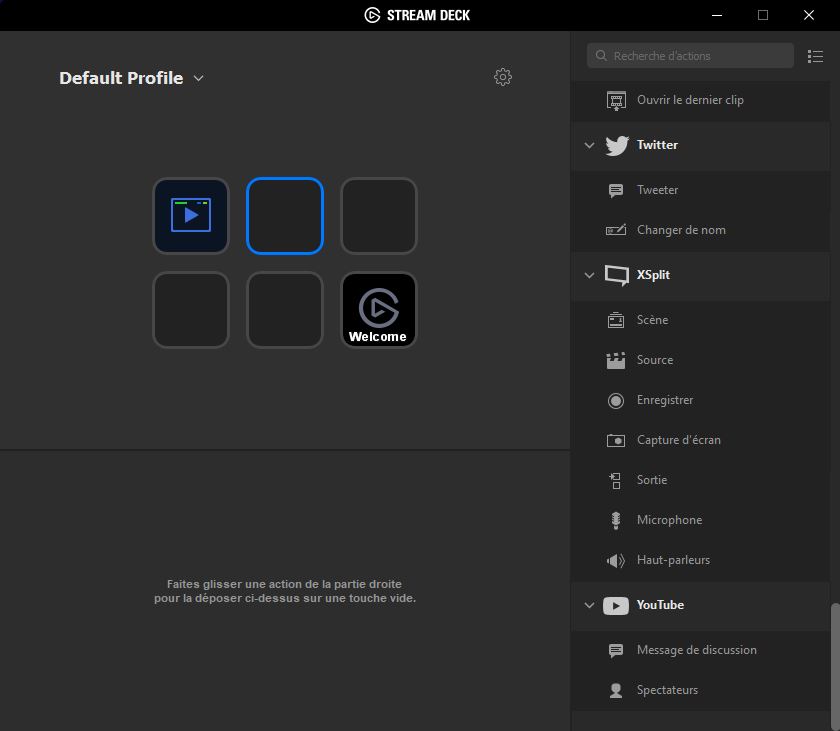Click the Haut-parleurs speaker icon
The width and height of the screenshot is (840, 731).
coord(616,561)
